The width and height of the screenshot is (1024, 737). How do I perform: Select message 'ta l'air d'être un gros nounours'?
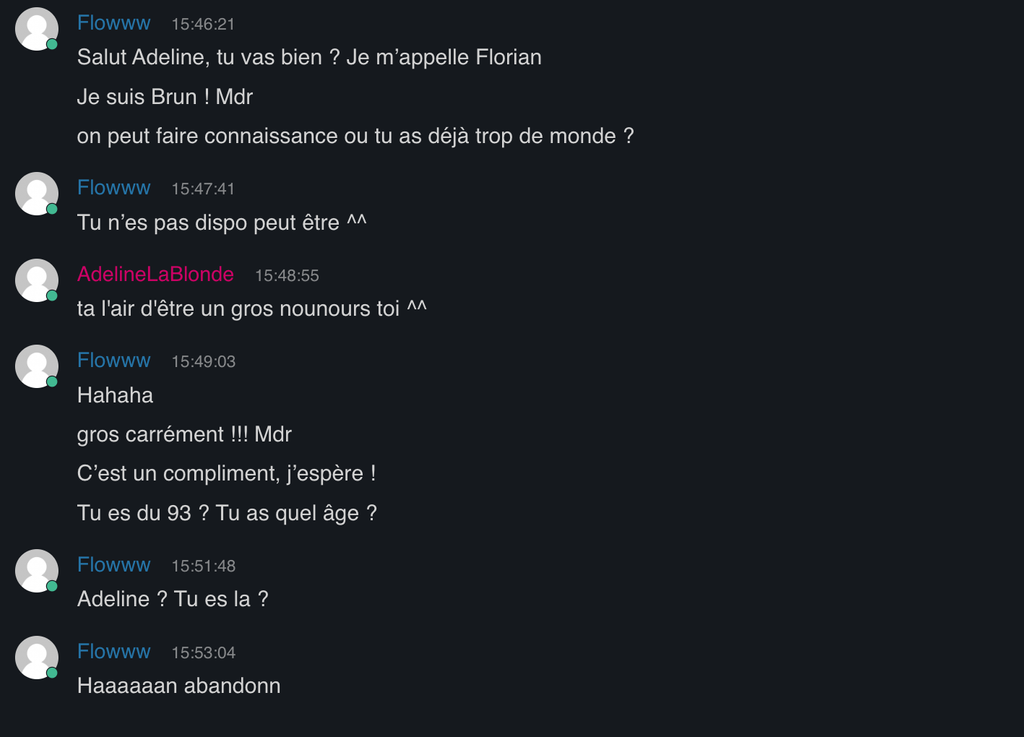click(x=251, y=308)
